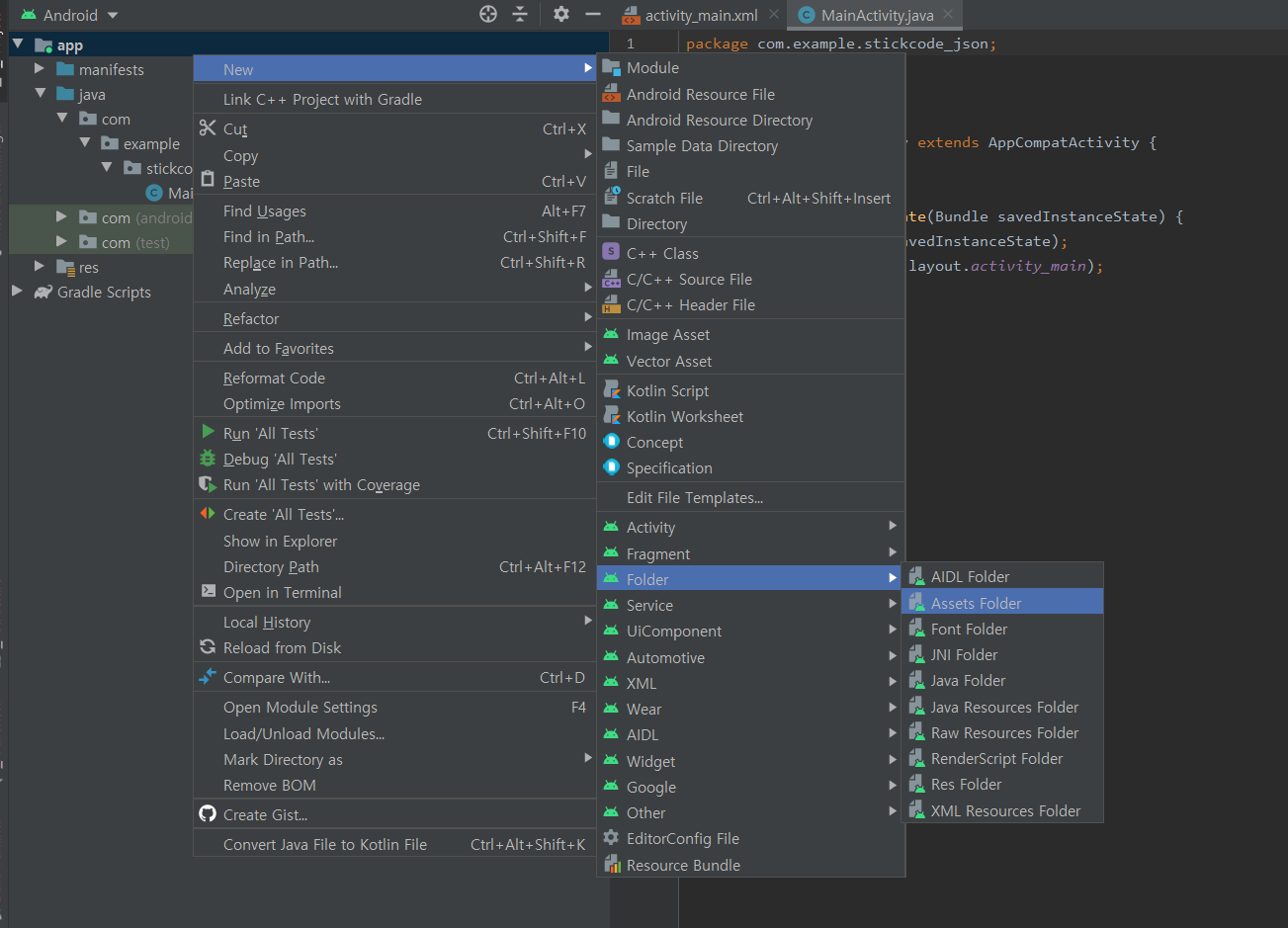Select Reformat Code
This screenshot has height=928, width=1288.
(x=394, y=378)
